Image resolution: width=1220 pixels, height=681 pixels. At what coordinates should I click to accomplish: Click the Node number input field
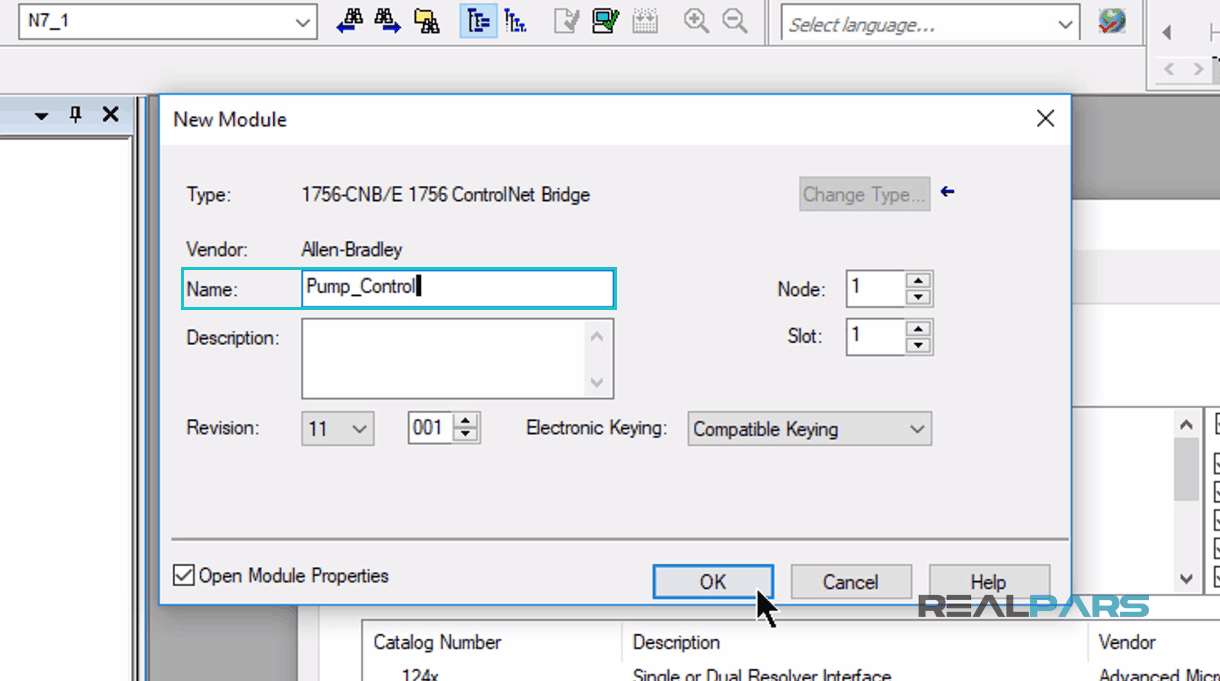tap(876, 288)
